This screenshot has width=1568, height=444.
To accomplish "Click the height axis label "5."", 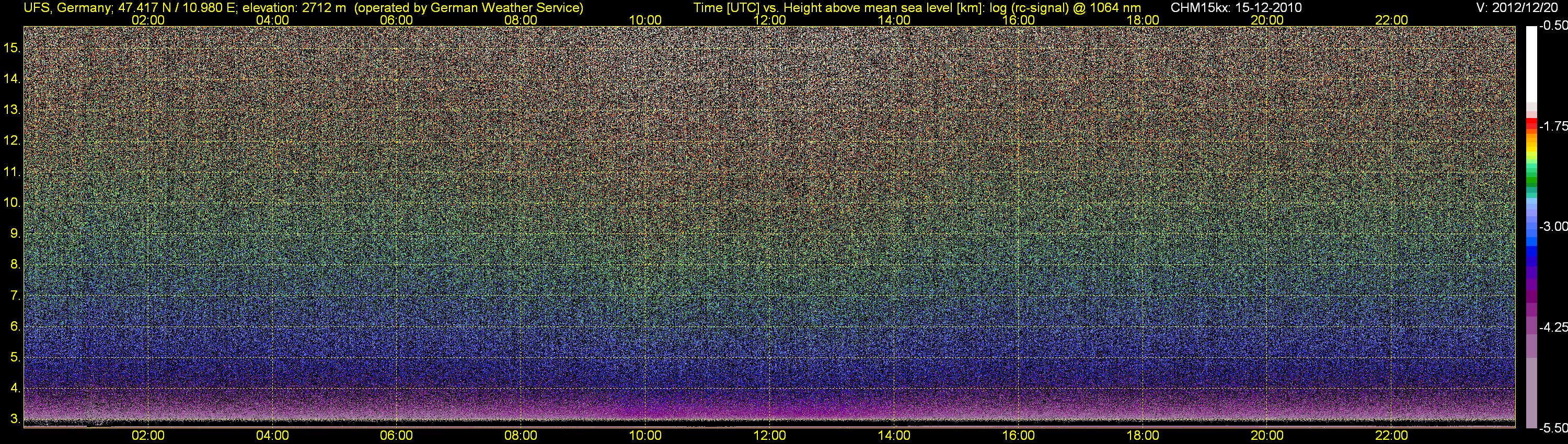I will point(16,358).
